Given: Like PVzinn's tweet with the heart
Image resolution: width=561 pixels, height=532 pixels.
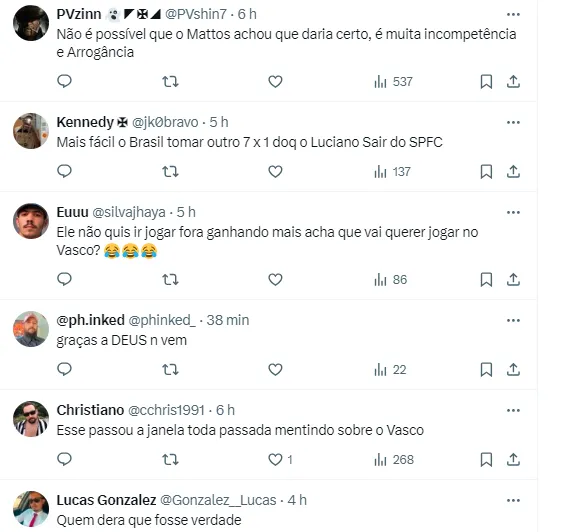Looking at the screenshot, I should point(275,82).
